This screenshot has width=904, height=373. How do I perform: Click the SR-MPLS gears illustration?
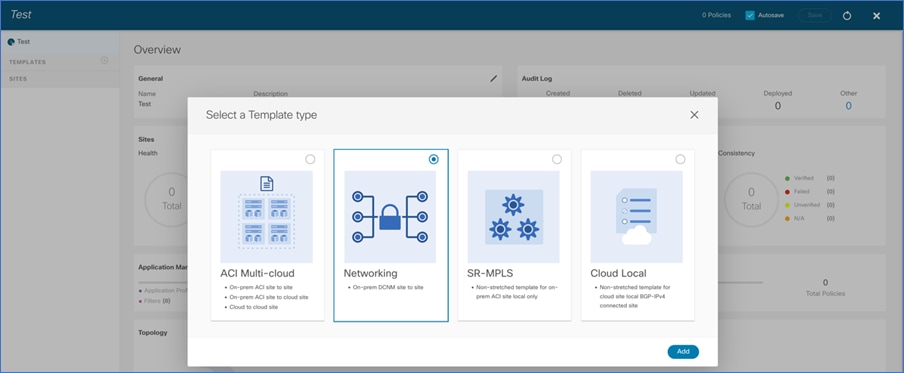[513, 217]
